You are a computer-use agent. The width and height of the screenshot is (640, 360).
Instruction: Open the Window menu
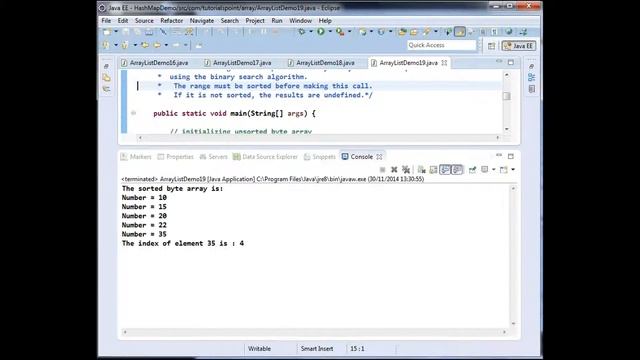(300, 20)
